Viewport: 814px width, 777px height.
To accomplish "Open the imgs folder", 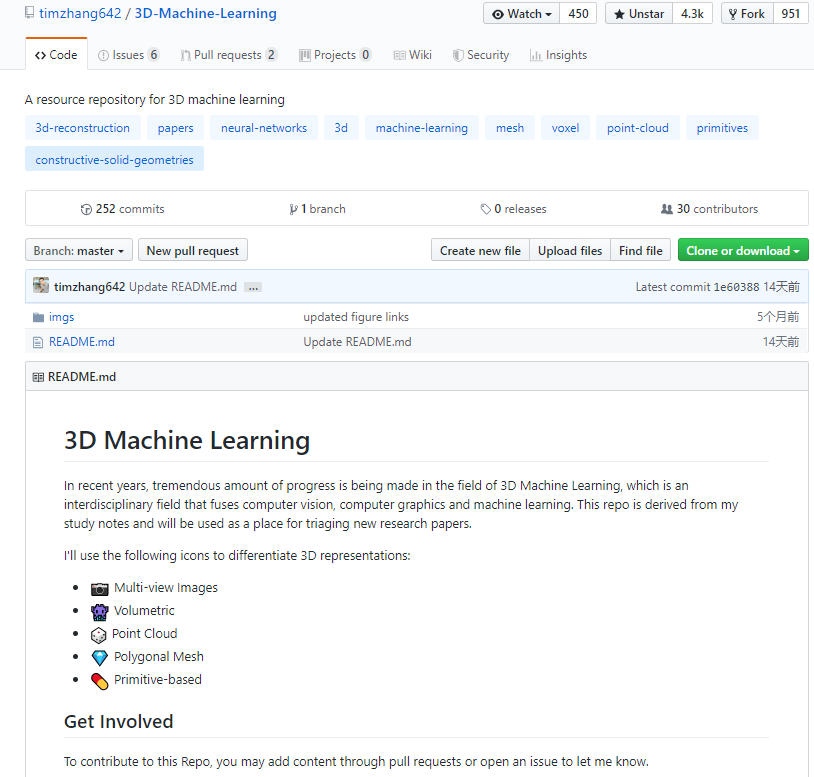I will pos(61,317).
